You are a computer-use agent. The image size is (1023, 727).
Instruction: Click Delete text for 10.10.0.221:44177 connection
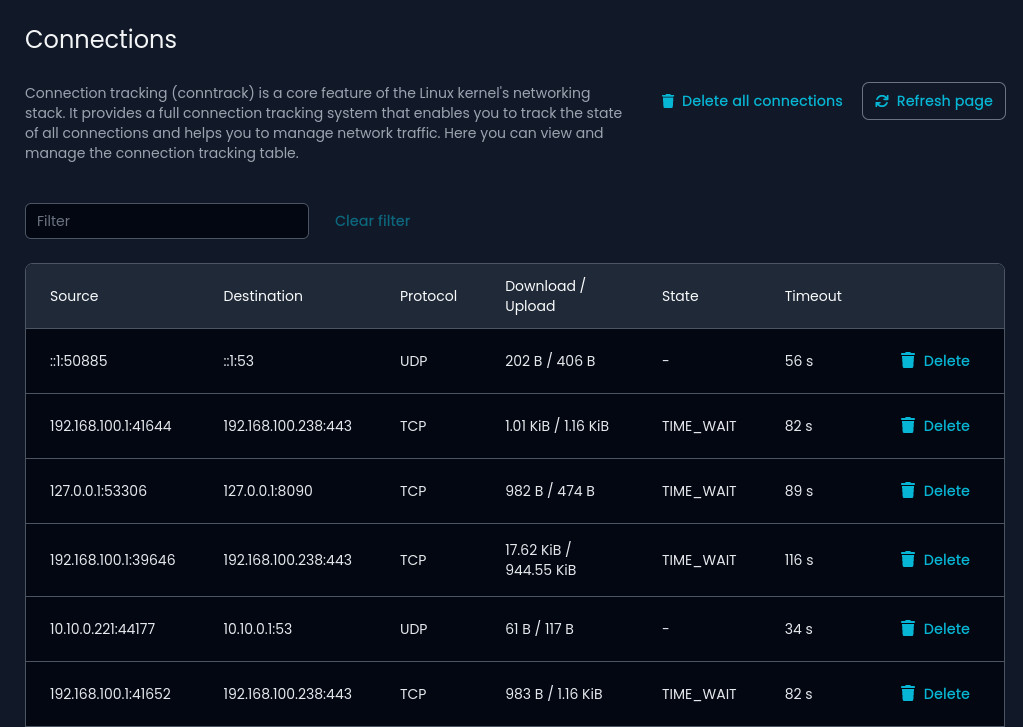tap(947, 629)
